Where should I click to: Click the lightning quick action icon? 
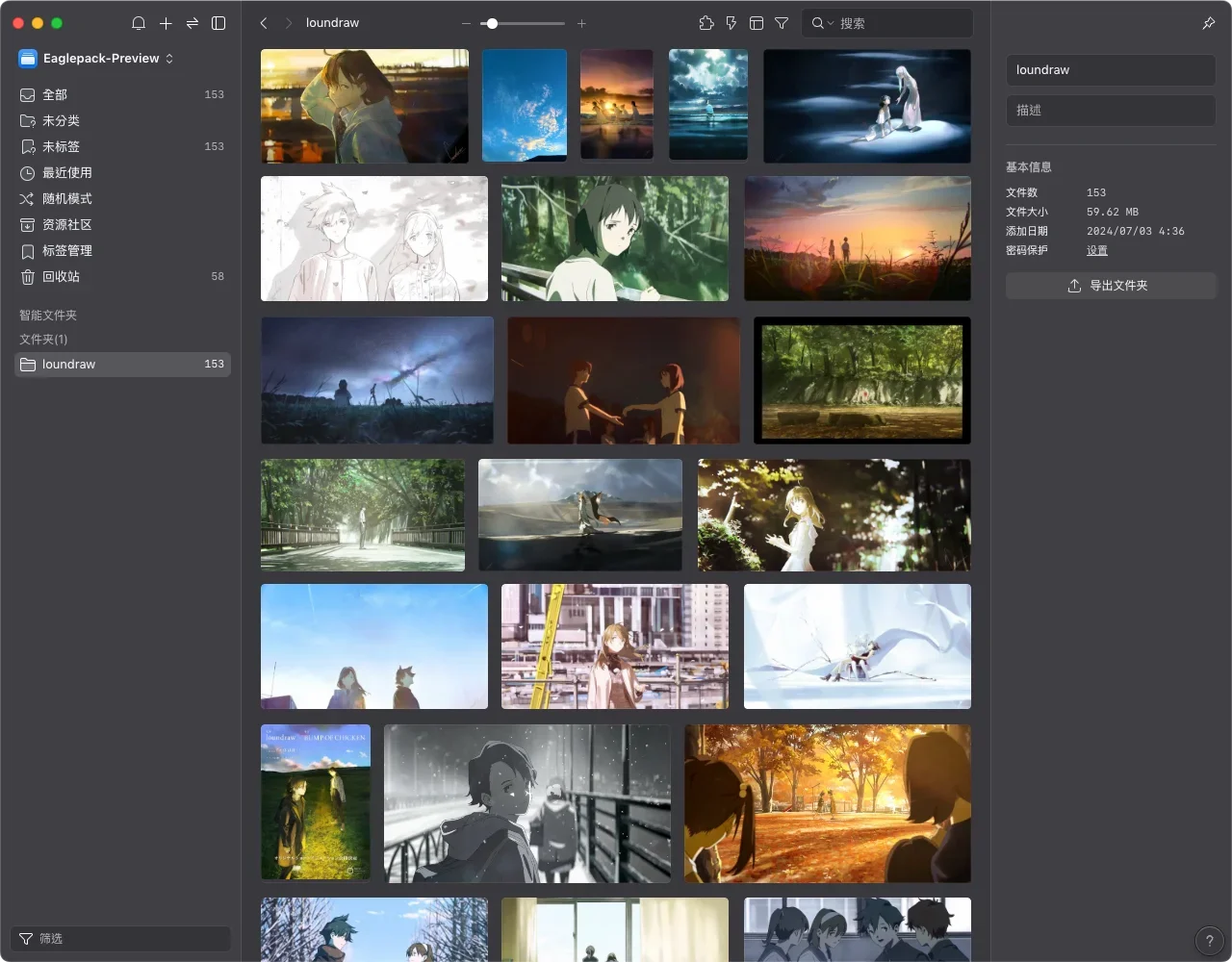point(731,23)
